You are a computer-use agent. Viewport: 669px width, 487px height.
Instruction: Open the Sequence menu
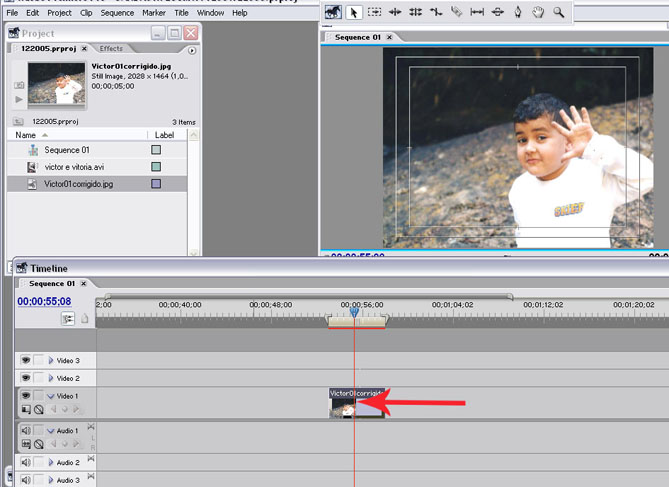tap(117, 13)
